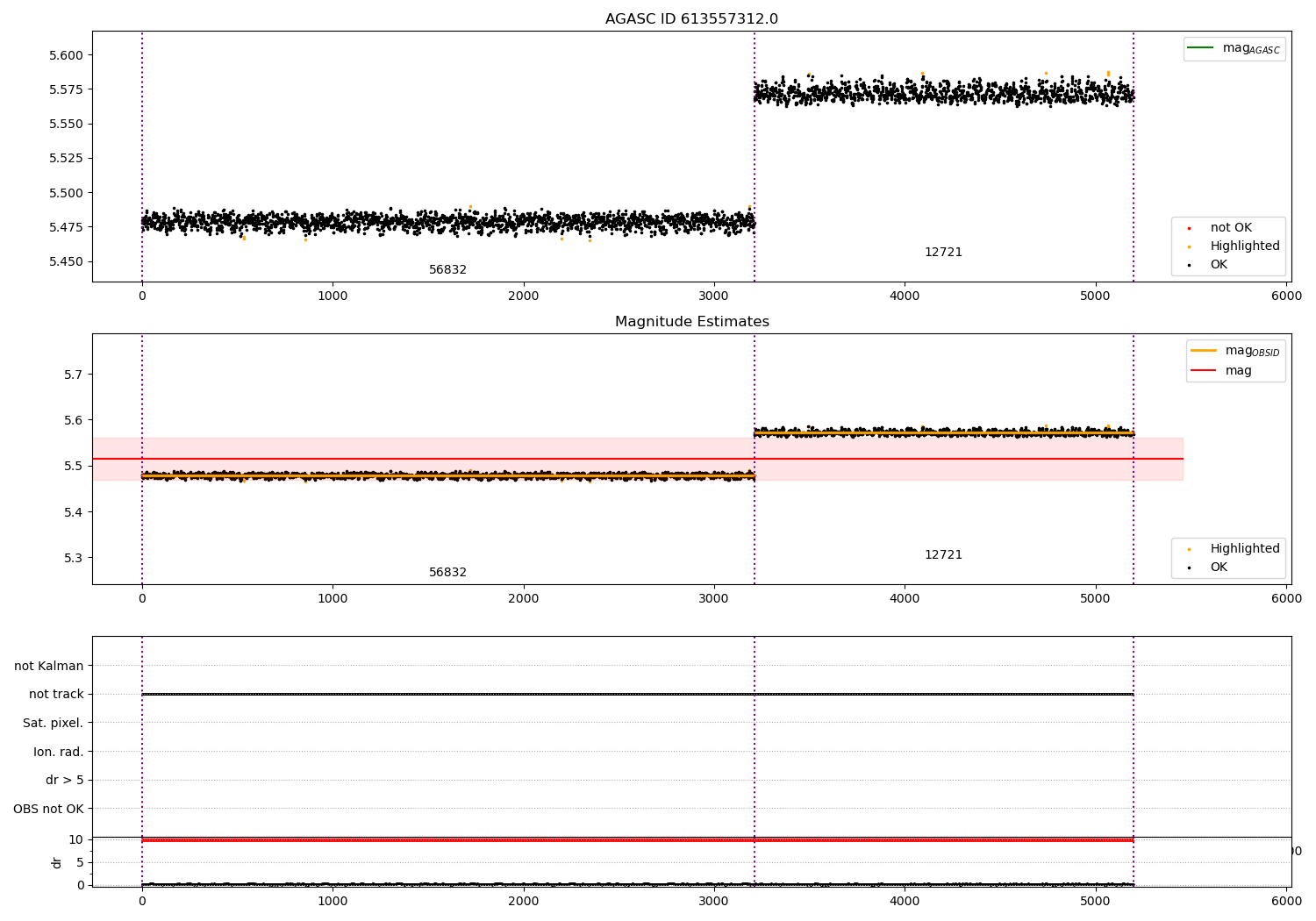Screen dimensions: 1316x921
Task: Click the orange 'Highlighted' marker in top legend
Action: point(1190,246)
